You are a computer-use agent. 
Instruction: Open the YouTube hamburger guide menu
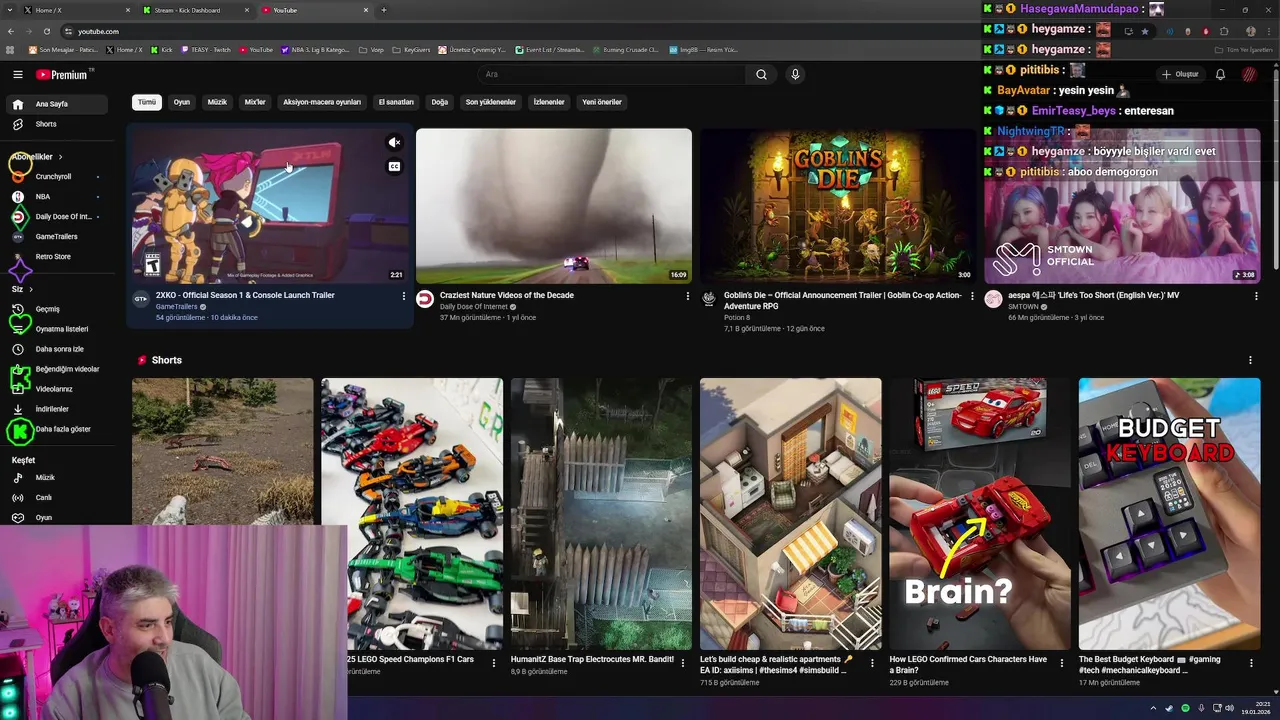tap(17, 74)
